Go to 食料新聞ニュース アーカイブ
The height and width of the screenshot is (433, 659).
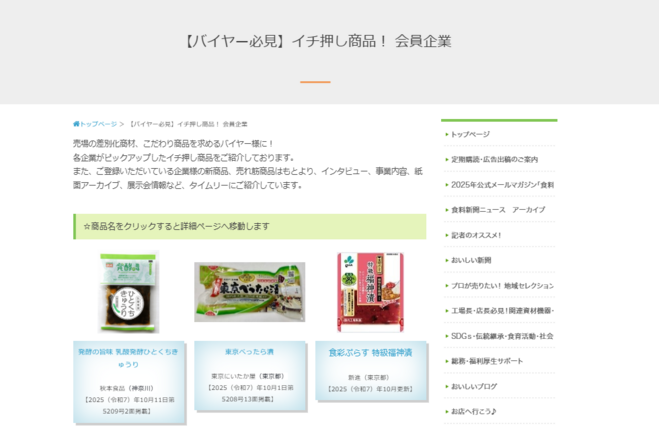click(498, 210)
